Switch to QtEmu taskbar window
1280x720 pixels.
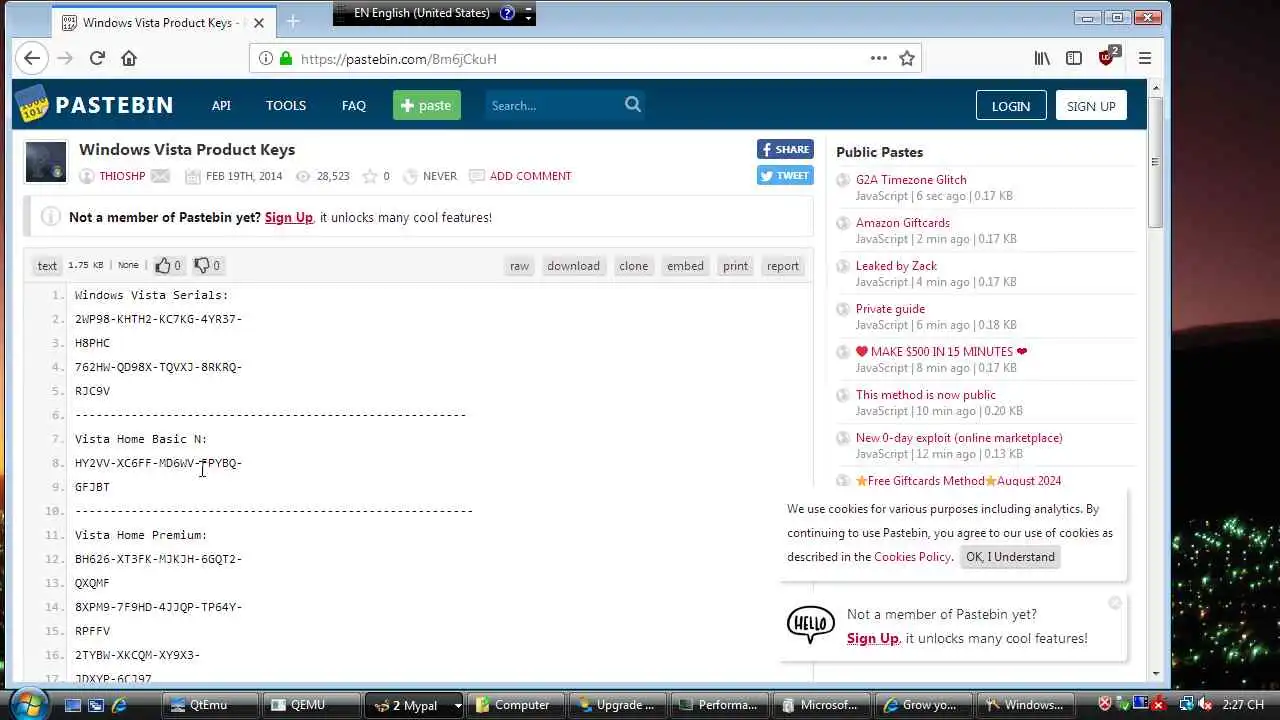[210, 705]
